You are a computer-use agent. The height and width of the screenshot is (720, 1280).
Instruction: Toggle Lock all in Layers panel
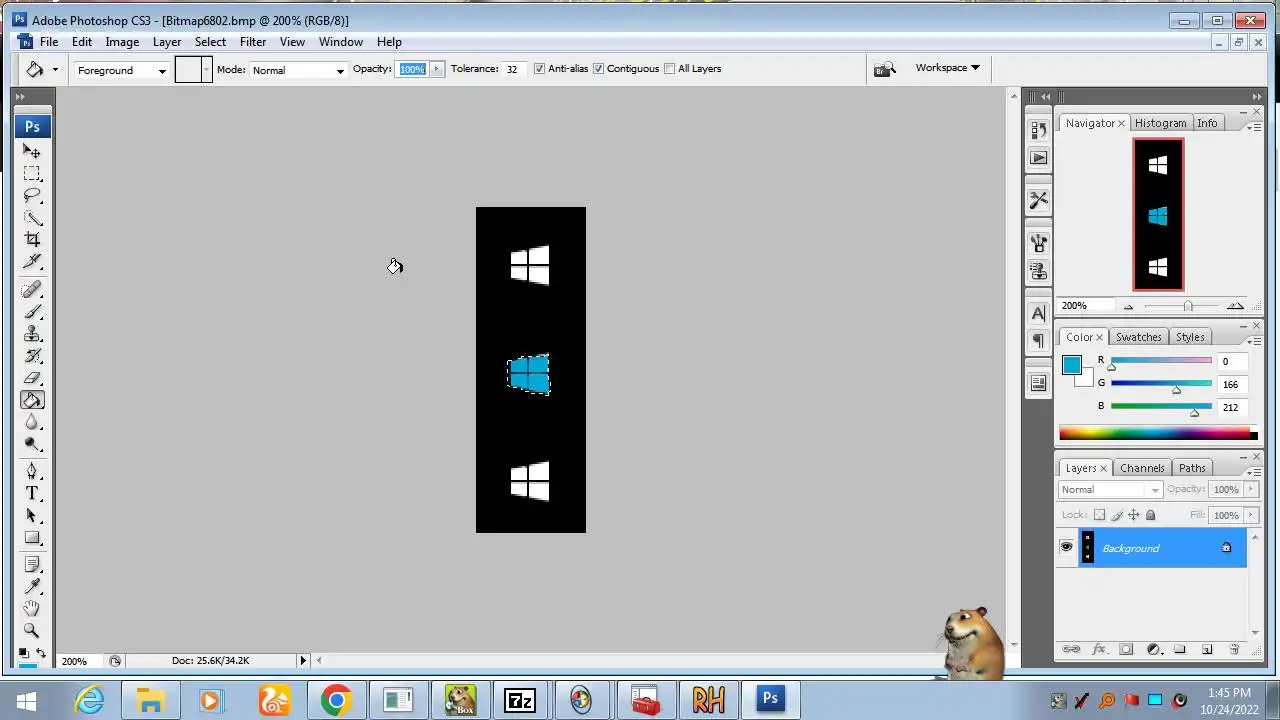tap(1150, 515)
